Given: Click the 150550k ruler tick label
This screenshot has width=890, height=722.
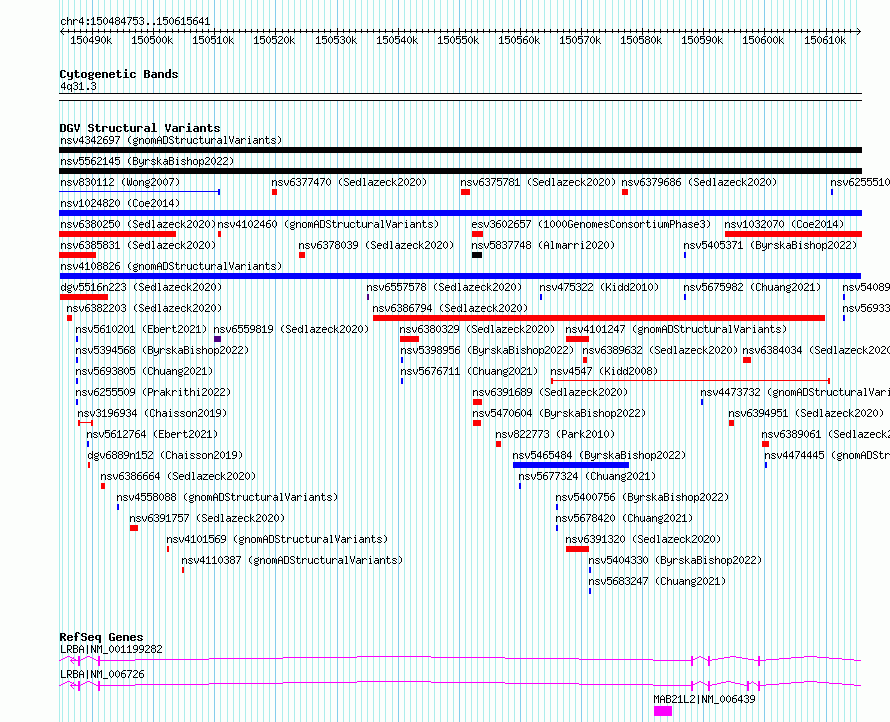Looking at the screenshot, I should tap(458, 40).
